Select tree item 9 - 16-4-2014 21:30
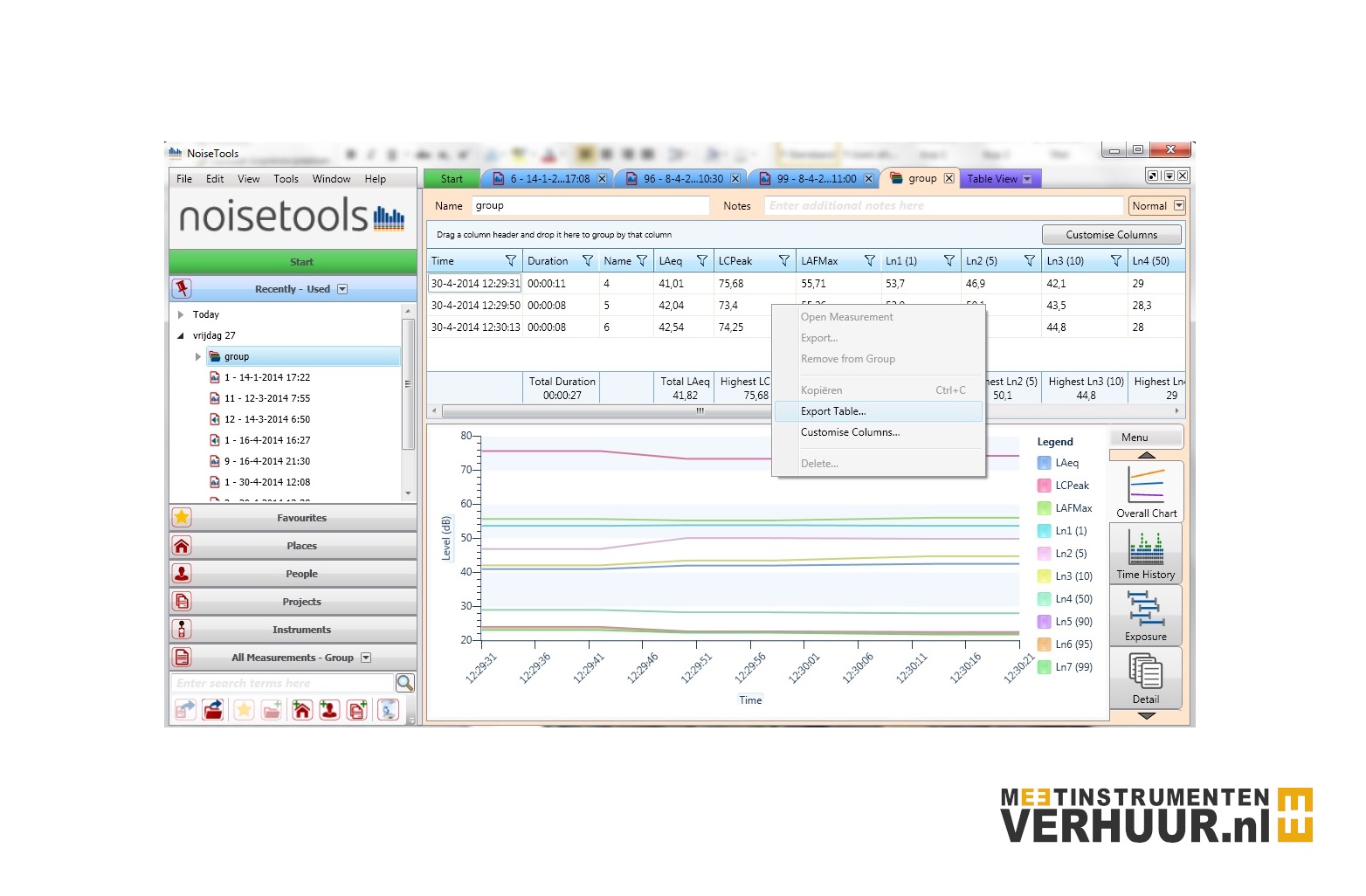The height and width of the screenshot is (896, 1366). pyautogui.click(x=266, y=461)
